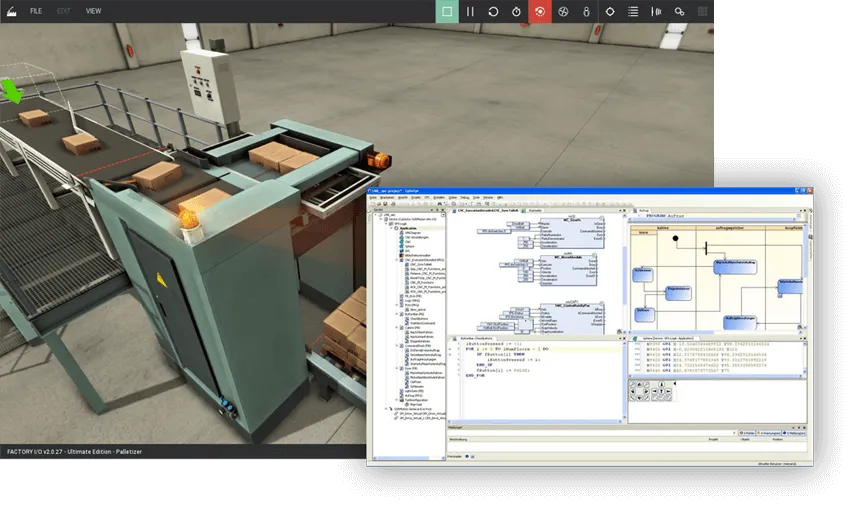Open drivers via the linked gears icon
The height and width of the screenshot is (505, 850).
point(679,11)
